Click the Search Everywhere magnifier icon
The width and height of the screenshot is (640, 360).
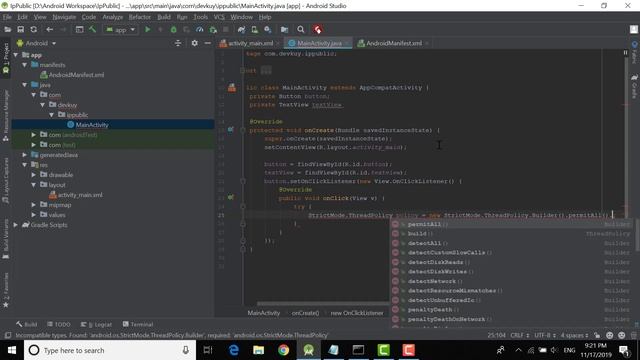point(301,29)
